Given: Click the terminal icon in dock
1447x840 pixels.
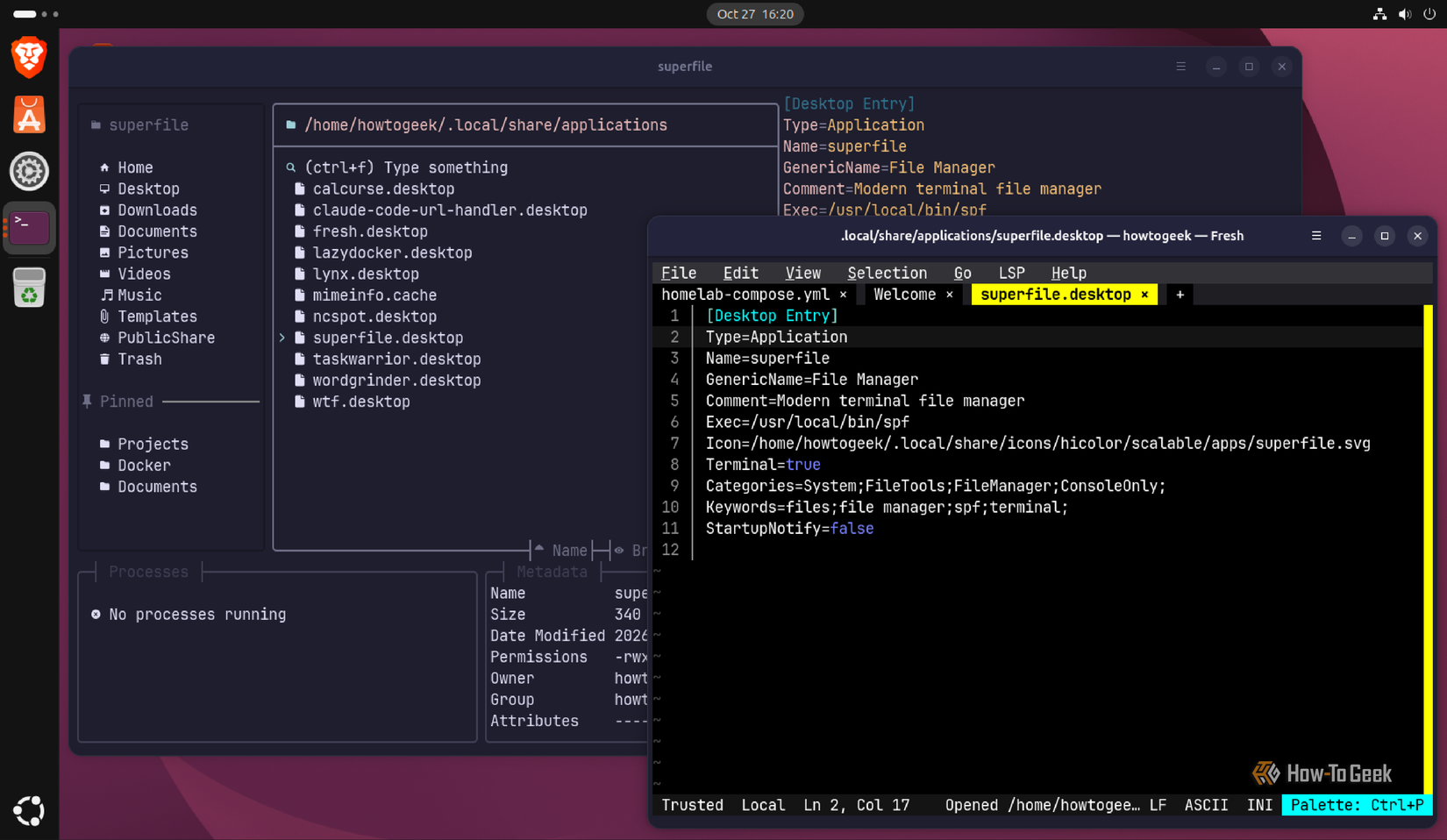Looking at the screenshot, I should [29, 228].
